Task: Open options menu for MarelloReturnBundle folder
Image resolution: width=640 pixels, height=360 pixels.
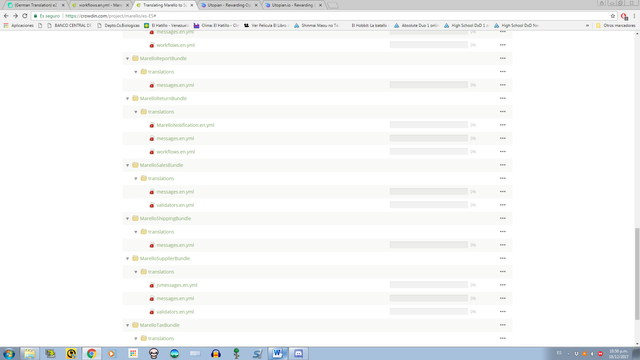Action: [502, 98]
